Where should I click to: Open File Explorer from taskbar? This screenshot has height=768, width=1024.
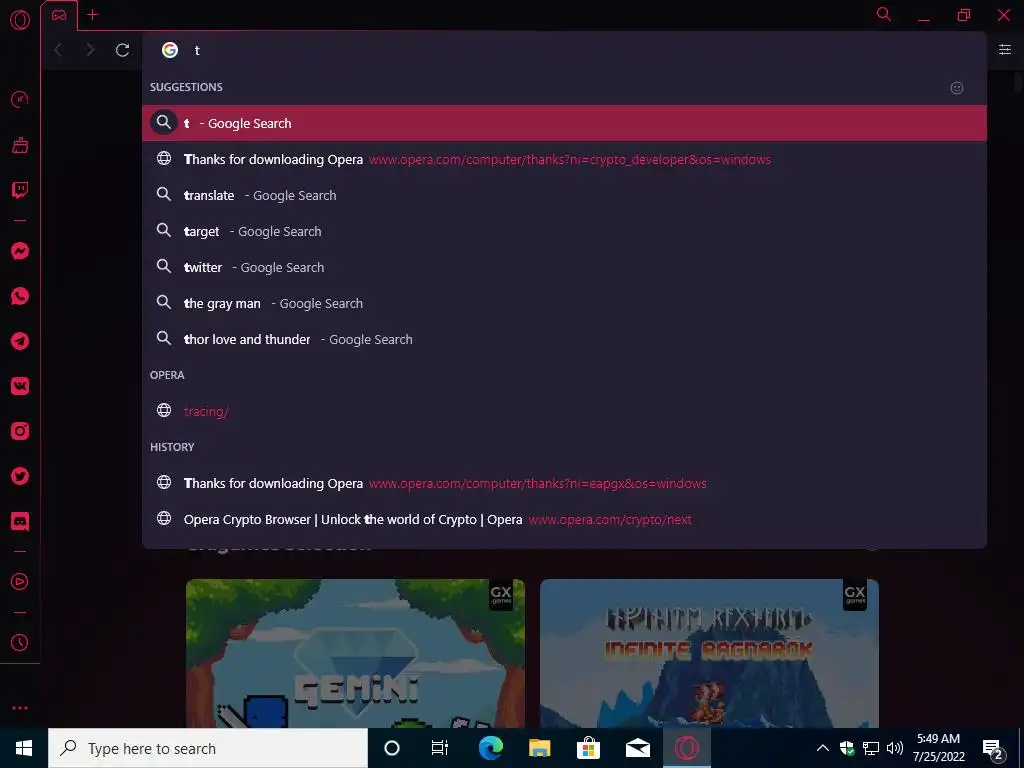(x=539, y=748)
